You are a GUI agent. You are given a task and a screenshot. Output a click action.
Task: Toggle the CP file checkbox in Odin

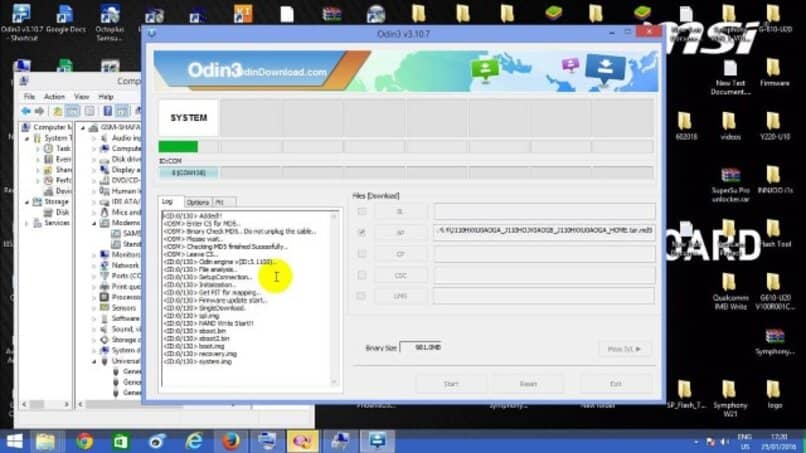click(362, 253)
